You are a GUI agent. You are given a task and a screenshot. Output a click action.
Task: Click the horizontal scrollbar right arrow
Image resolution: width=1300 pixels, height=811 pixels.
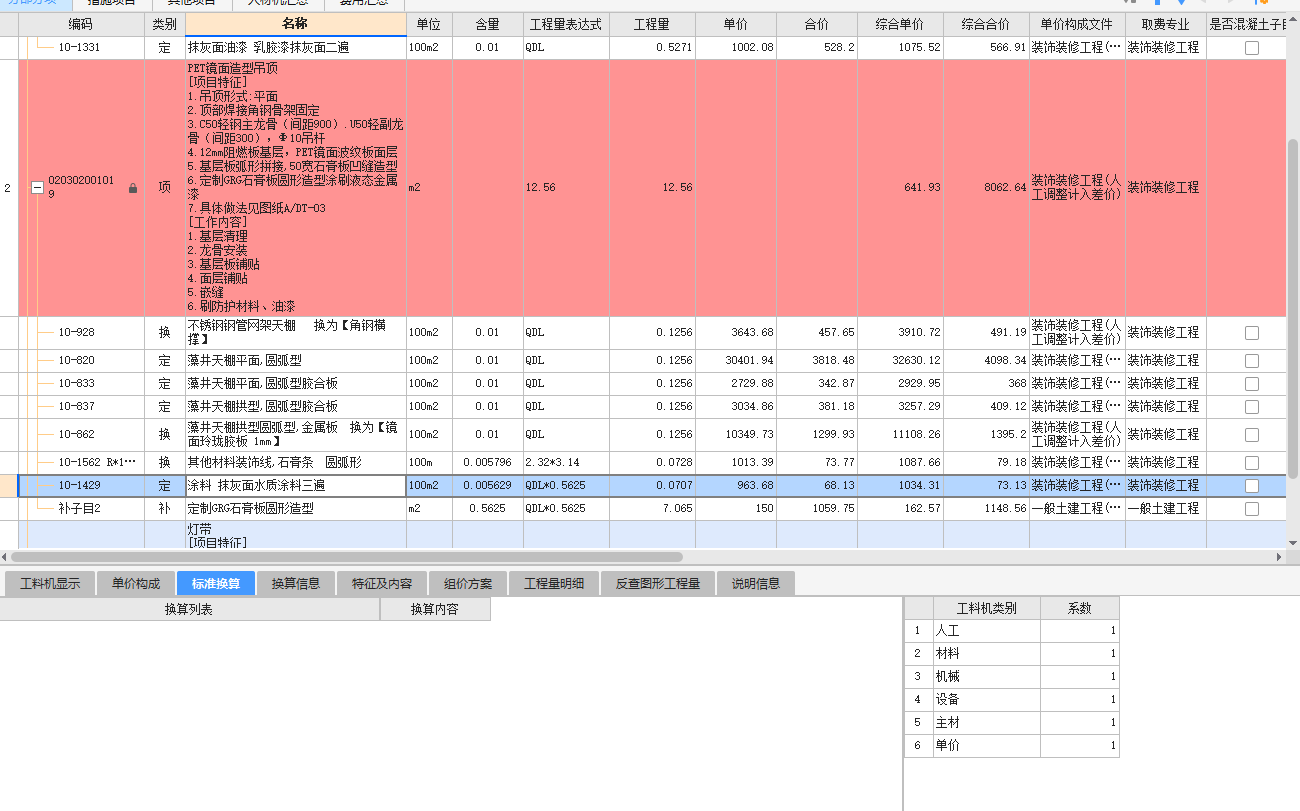click(x=1279, y=557)
